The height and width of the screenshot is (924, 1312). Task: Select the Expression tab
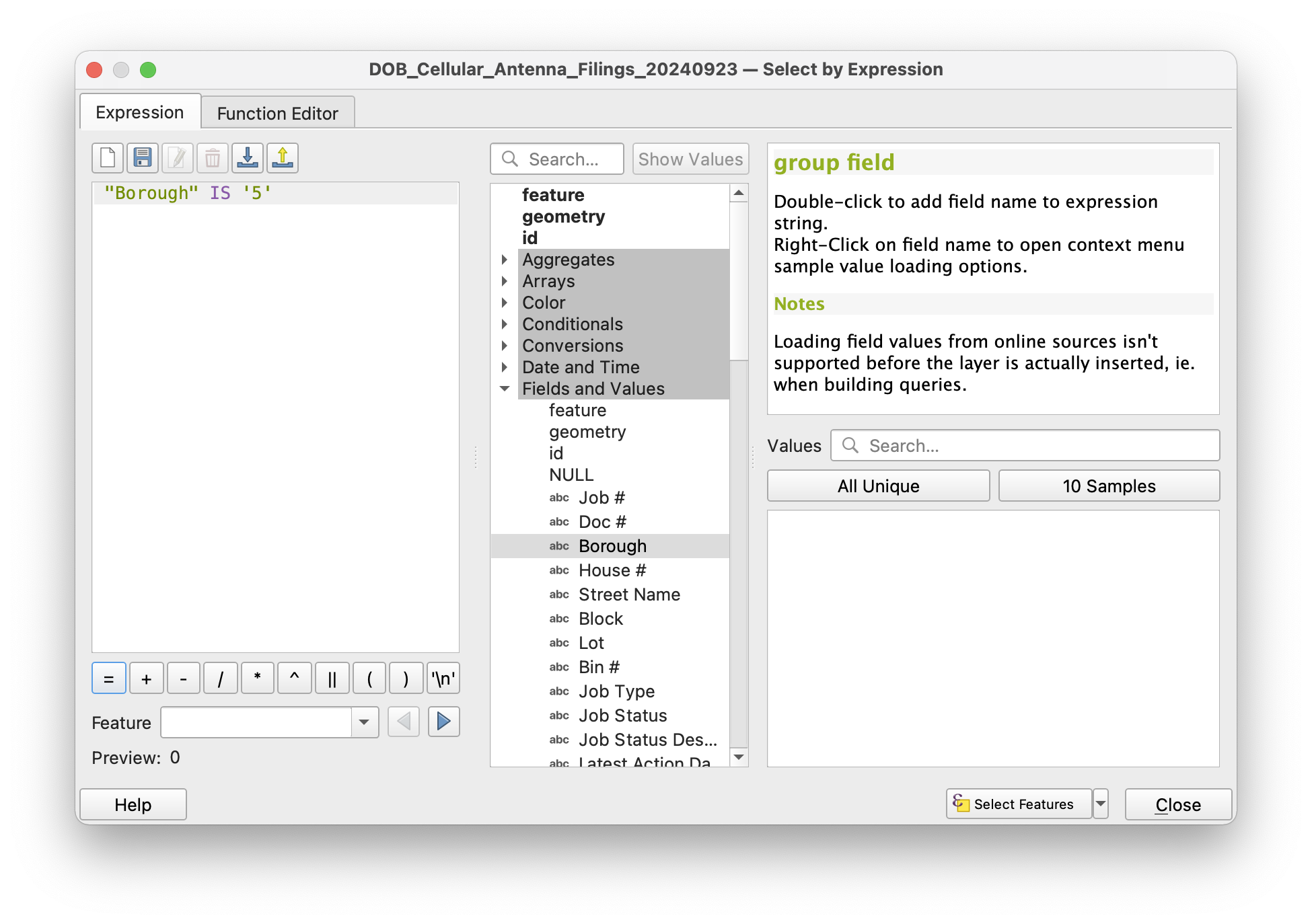140,112
